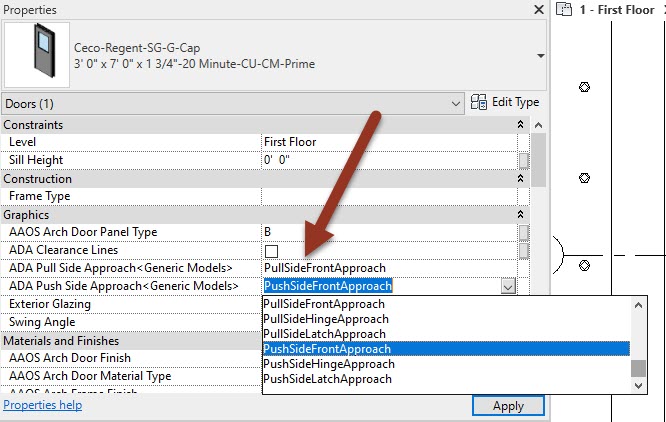This screenshot has height=422, width=666.
Task: Click the top grid marker in the drawing
Action: [x=584, y=87]
